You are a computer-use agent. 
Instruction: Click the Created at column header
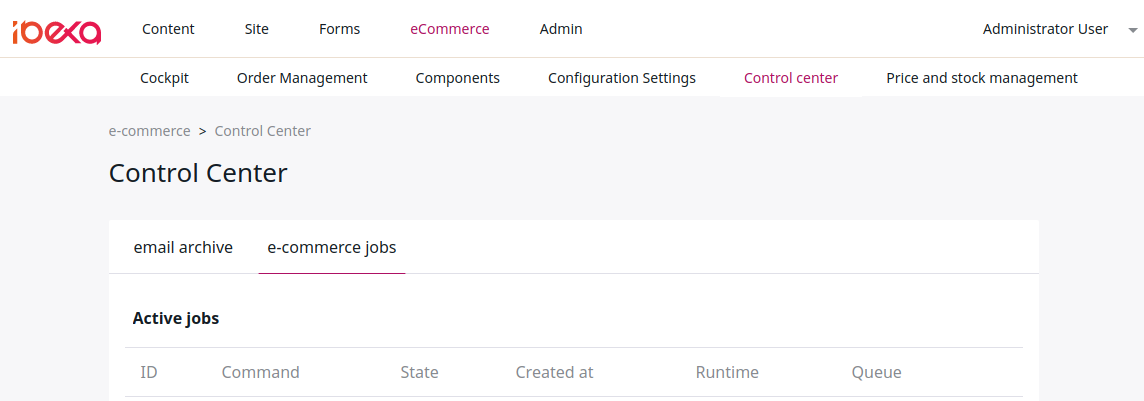pyautogui.click(x=554, y=373)
